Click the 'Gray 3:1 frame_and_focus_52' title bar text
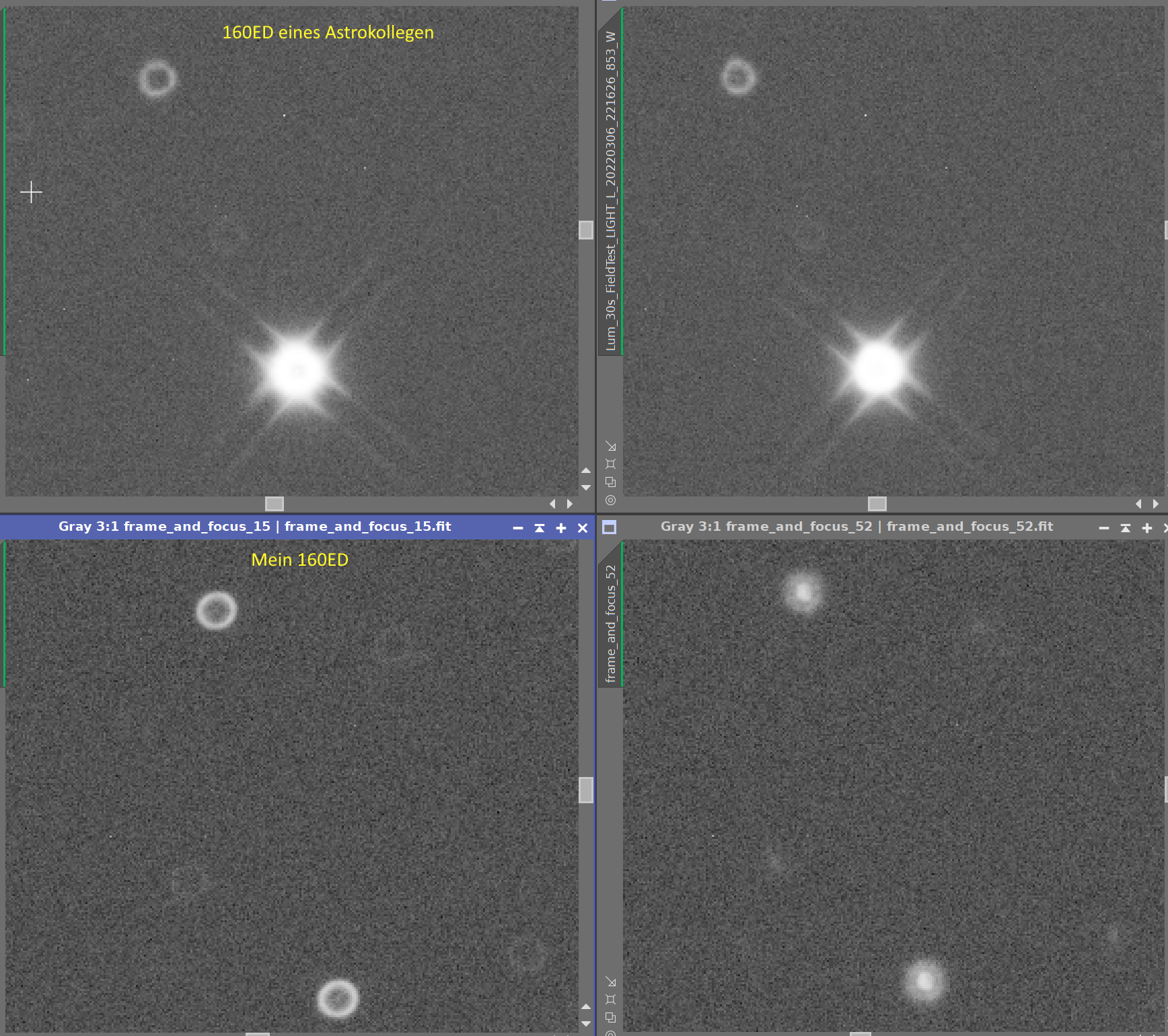Image resolution: width=1168 pixels, height=1036 pixels. coord(856,527)
